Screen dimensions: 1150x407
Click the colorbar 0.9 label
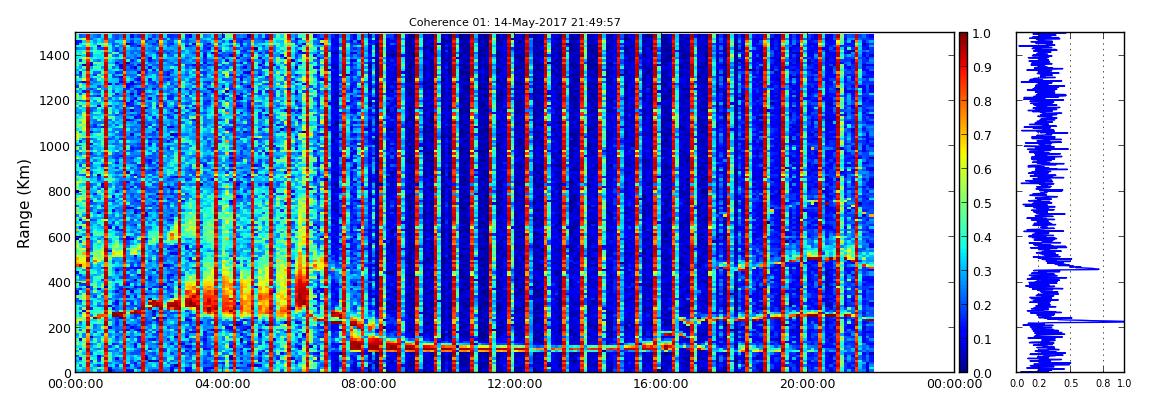(x=982, y=67)
